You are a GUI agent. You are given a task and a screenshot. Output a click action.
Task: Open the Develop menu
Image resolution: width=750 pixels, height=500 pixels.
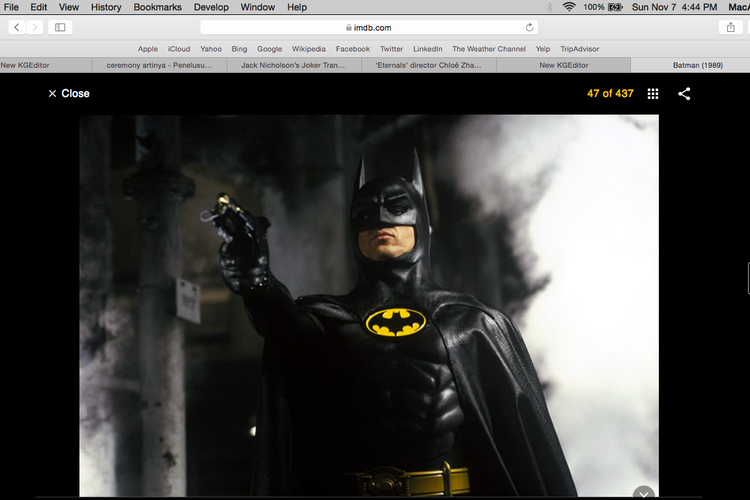coord(211,7)
